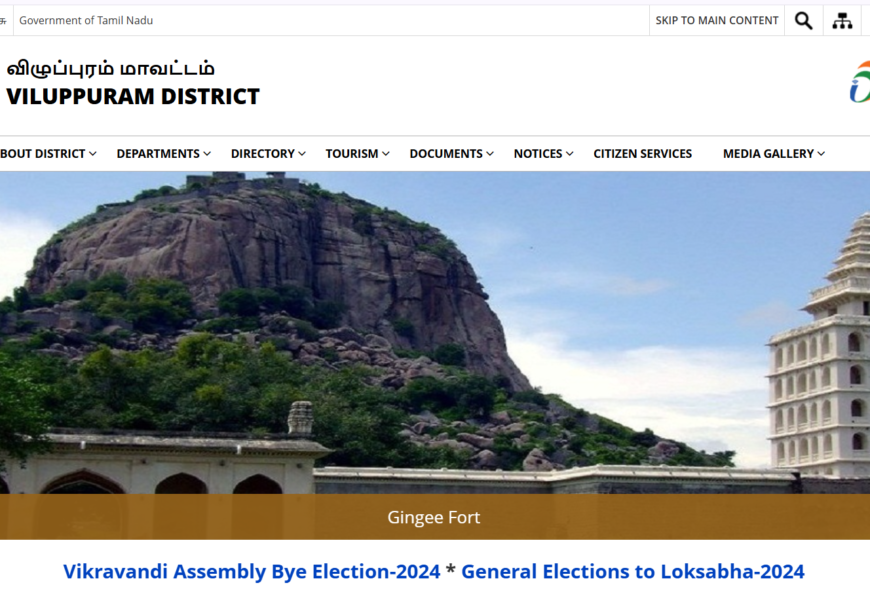The image size is (870, 600).
Task: Click the Digital India logo
Action: coord(859,82)
